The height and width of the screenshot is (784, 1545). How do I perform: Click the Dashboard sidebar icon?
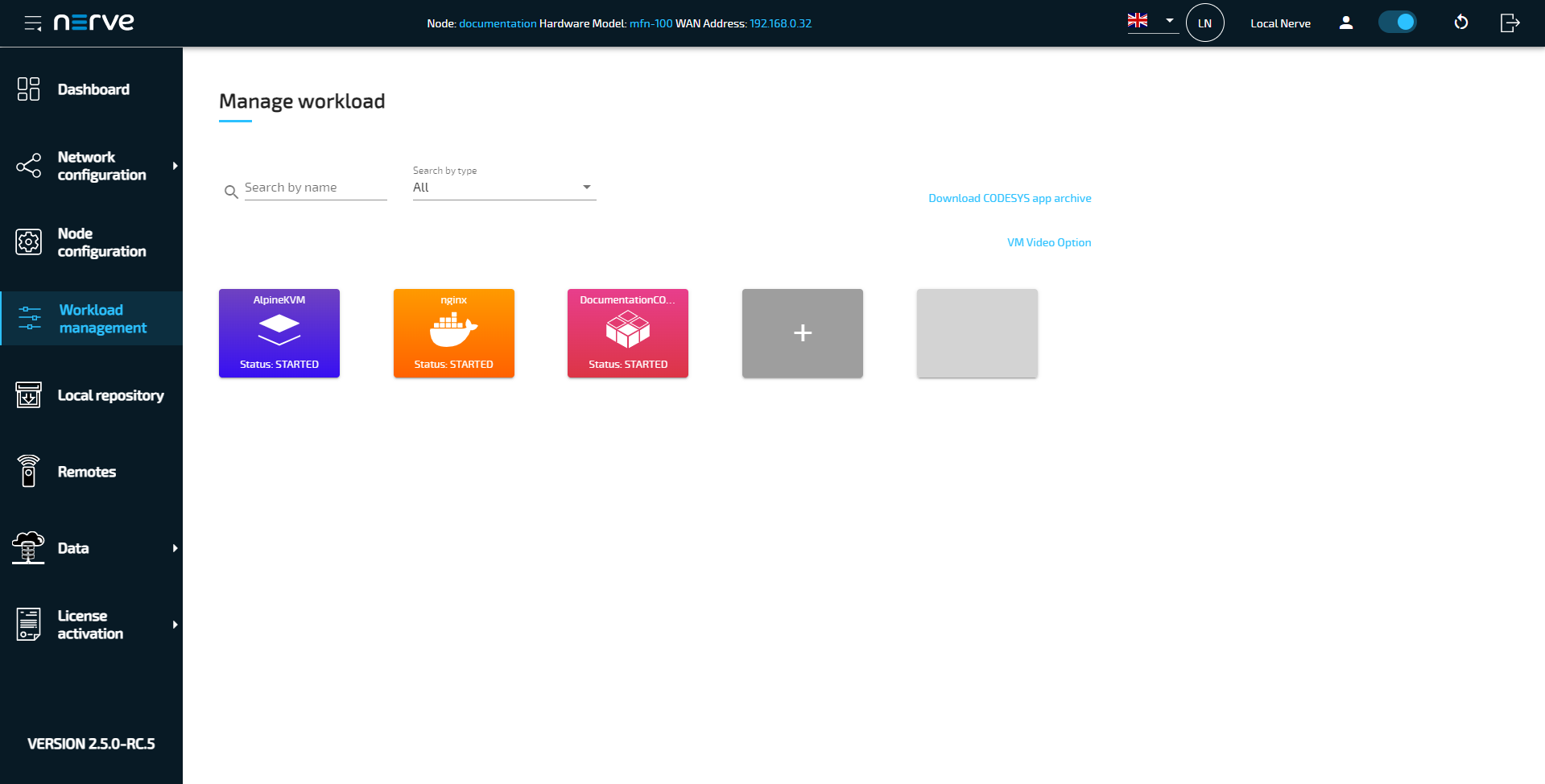coord(29,89)
